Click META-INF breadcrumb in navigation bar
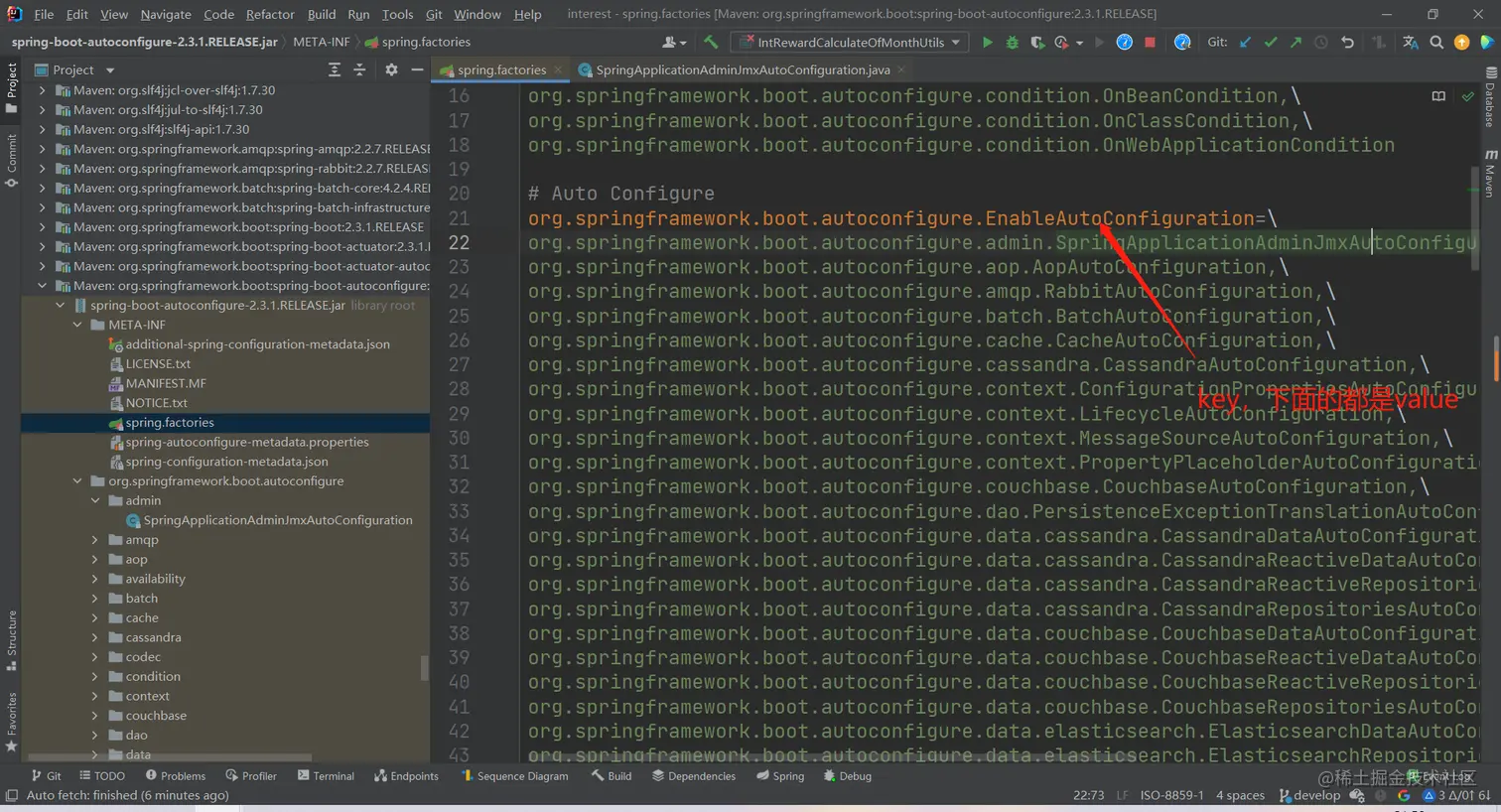 coord(321,42)
